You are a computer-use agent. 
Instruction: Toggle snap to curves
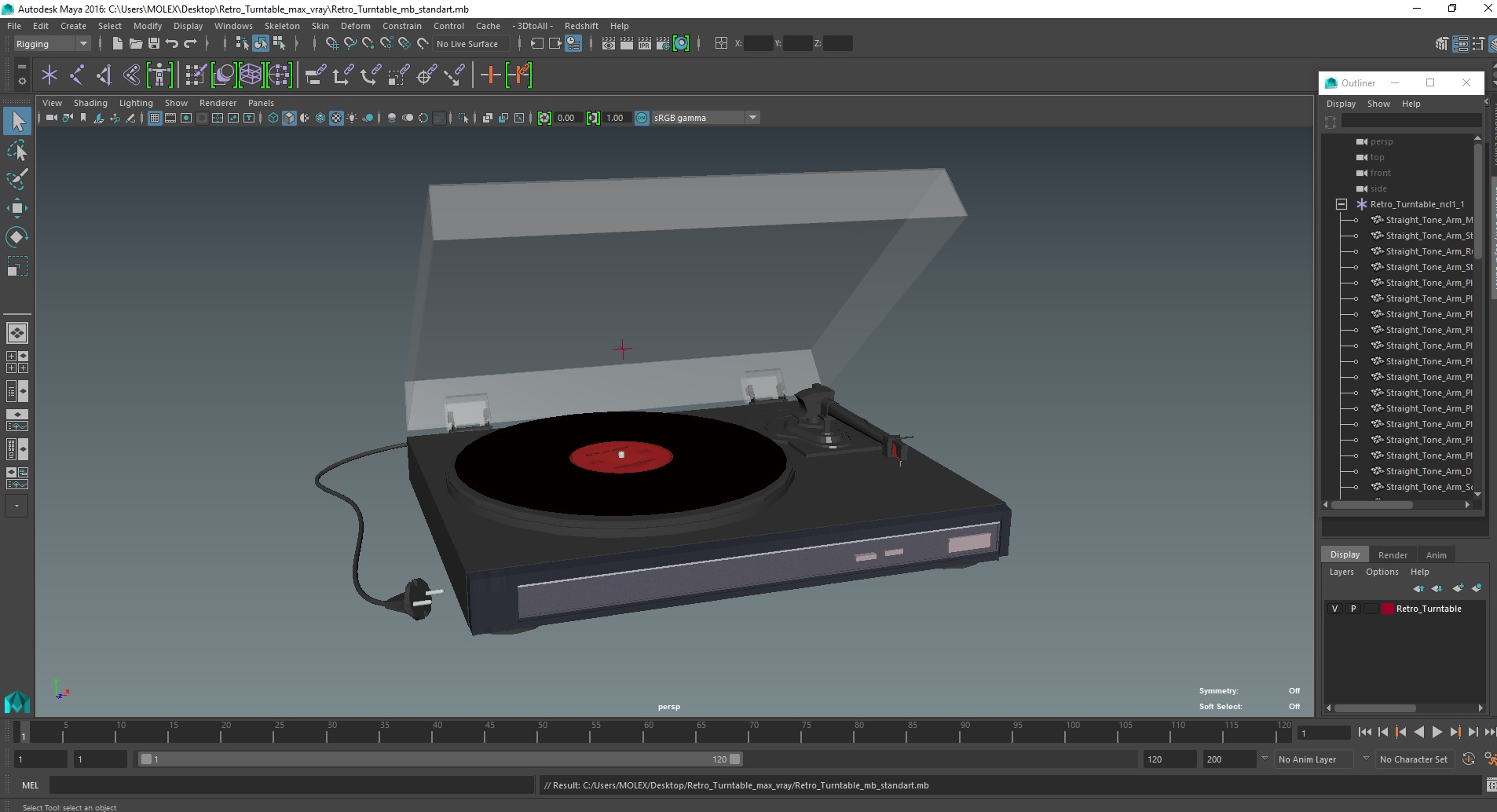click(x=350, y=44)
